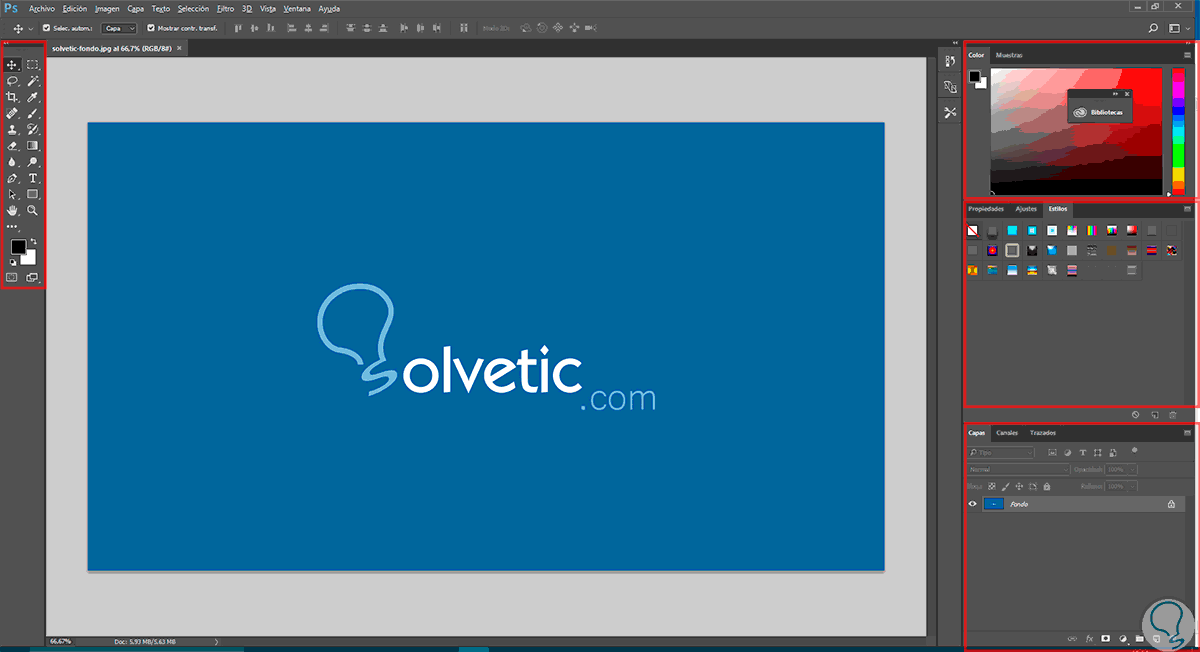This screenshot has width=1200, height=652.
Task: Add a layer style with fx
Action: click(1090, 637)
